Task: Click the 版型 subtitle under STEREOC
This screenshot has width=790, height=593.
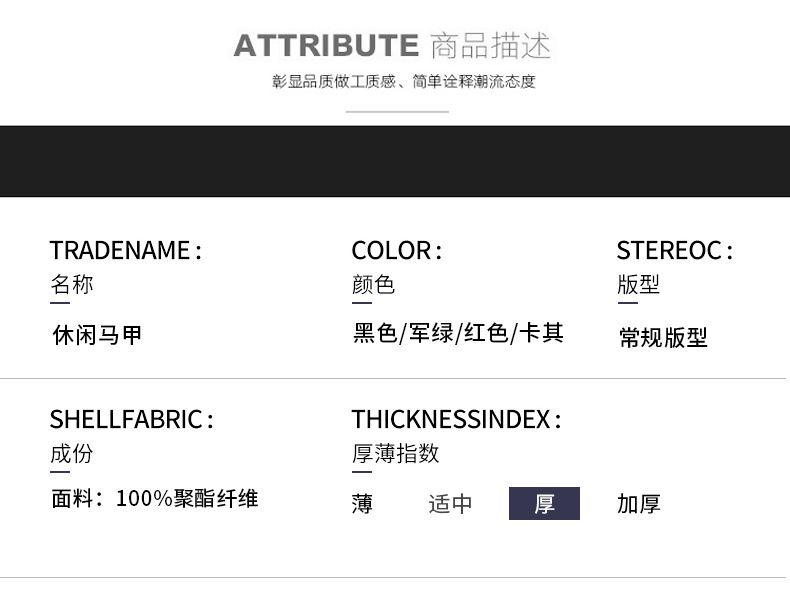Action: click(x=638, y=285)
